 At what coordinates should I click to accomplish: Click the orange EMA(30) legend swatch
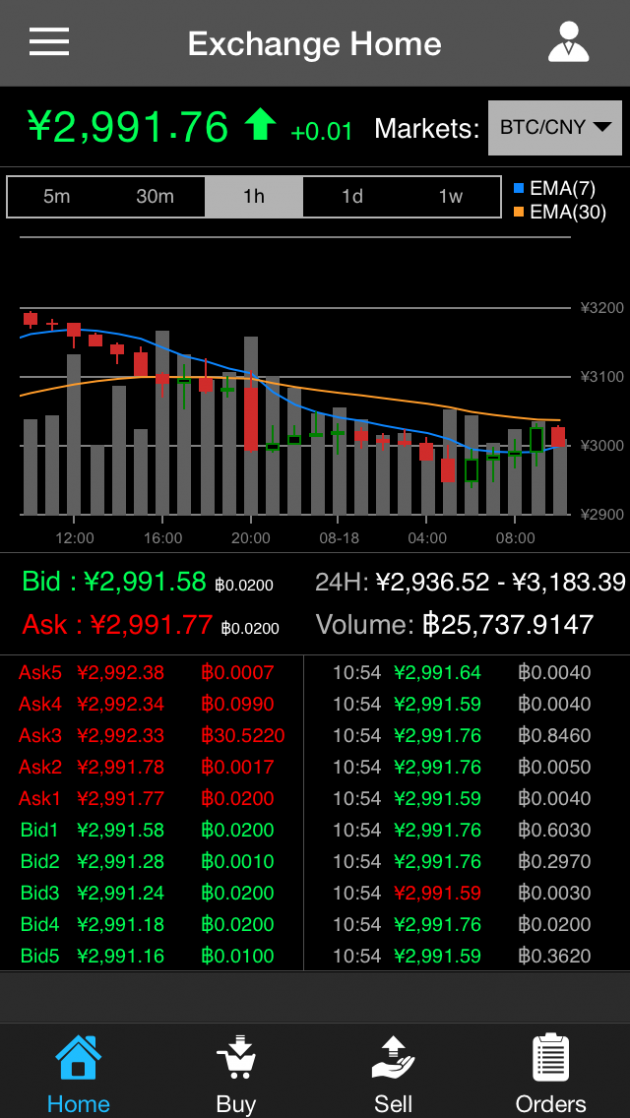518,212
